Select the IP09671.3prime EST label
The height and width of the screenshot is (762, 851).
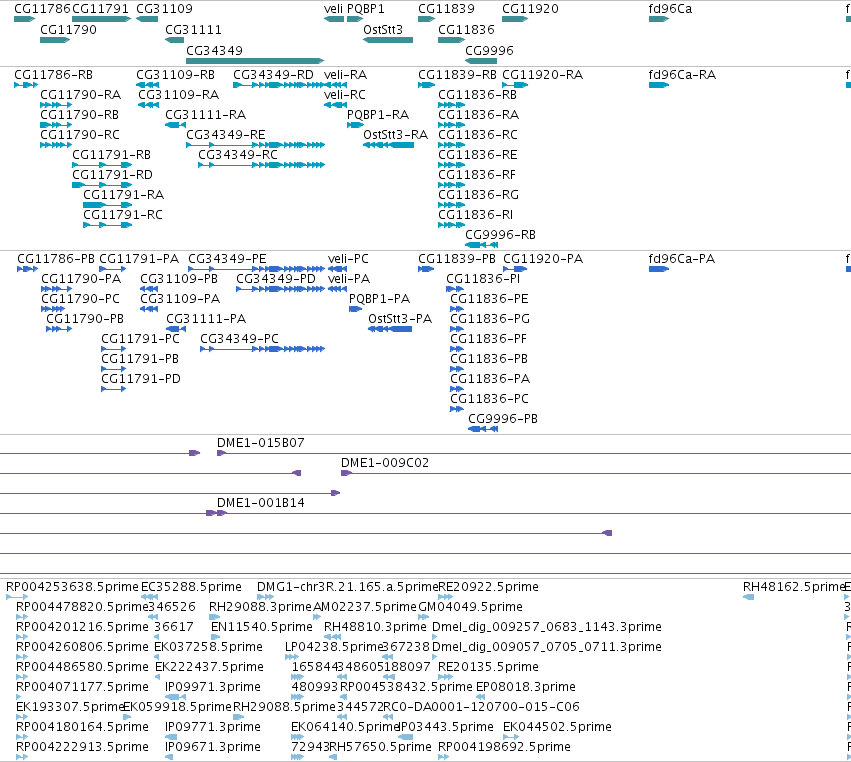pyautogui.click(x=213, y=747)
